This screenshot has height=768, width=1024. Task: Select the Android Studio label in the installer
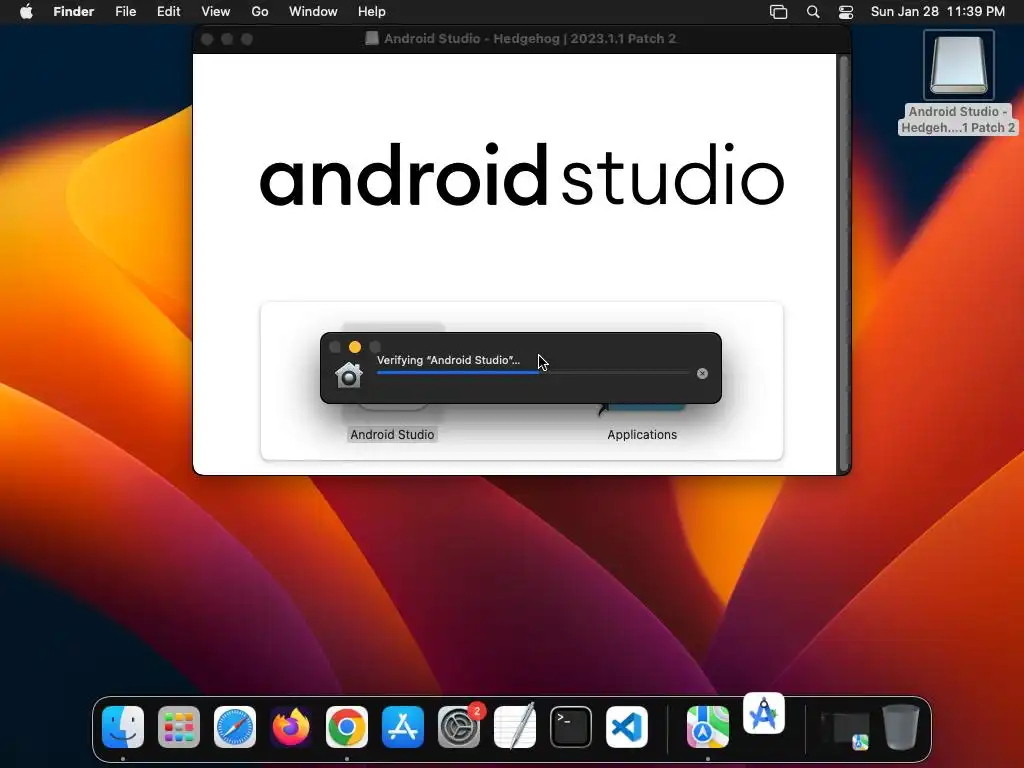pyautogui.click(x=392, y=435)
